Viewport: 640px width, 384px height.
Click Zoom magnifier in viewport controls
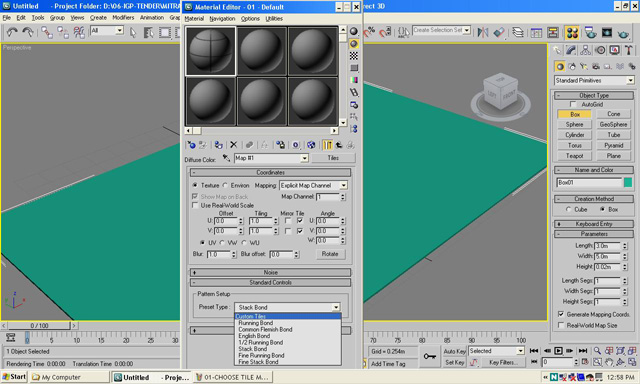[597, 351]
